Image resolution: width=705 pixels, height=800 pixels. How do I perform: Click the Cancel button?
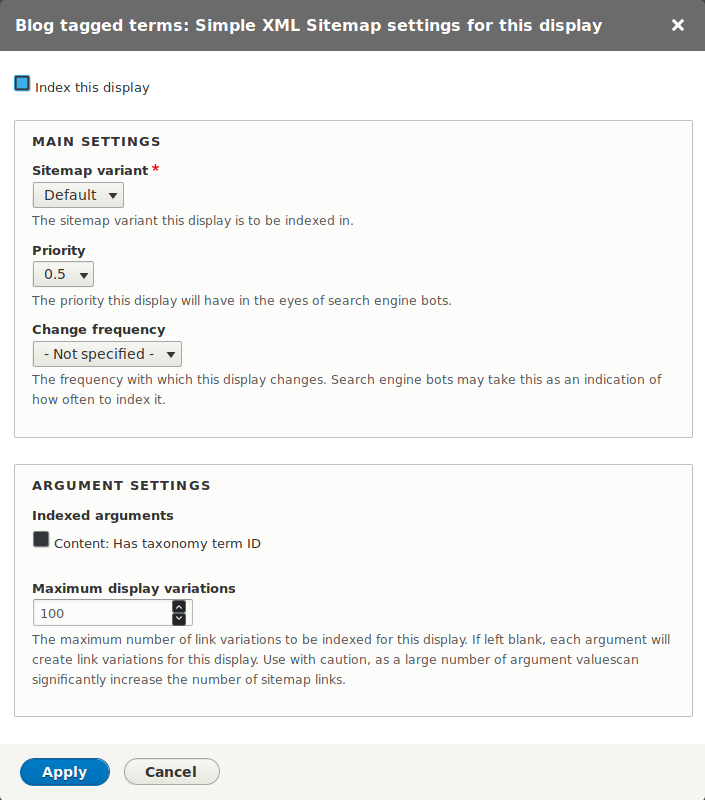pos(171,771)
